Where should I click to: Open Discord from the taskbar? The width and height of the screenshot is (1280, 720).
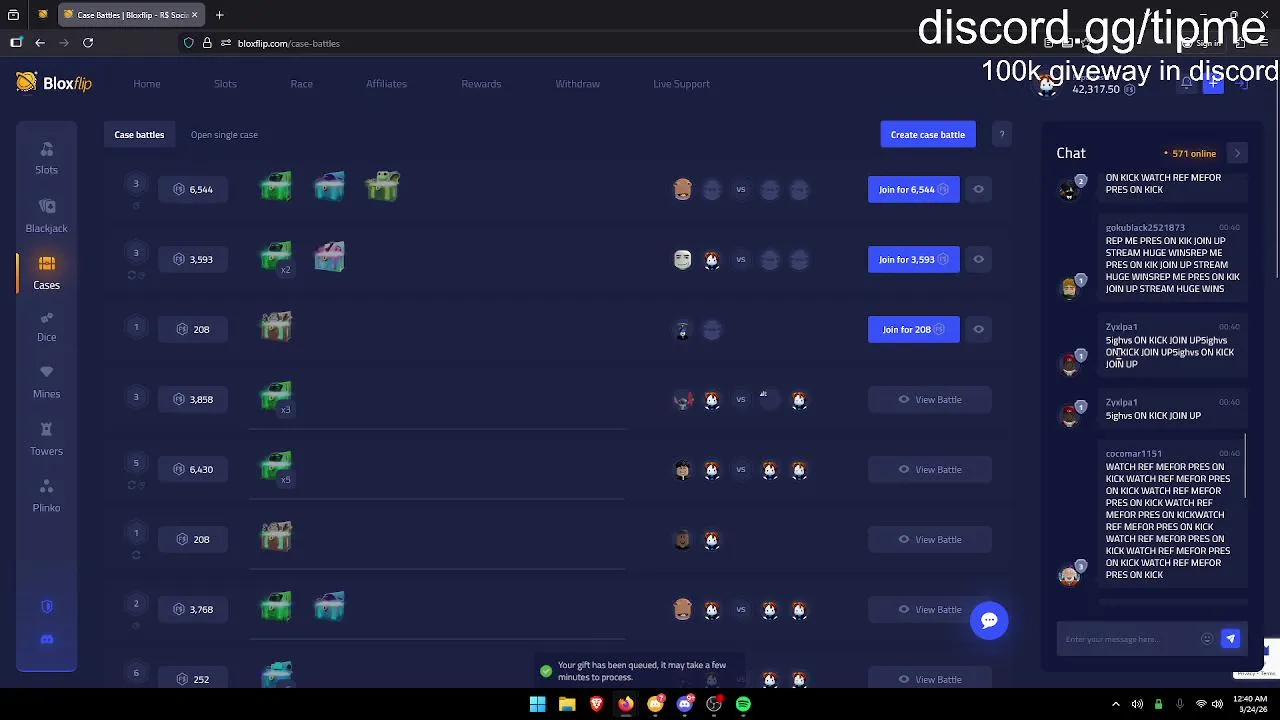click(x=684, y=704)
